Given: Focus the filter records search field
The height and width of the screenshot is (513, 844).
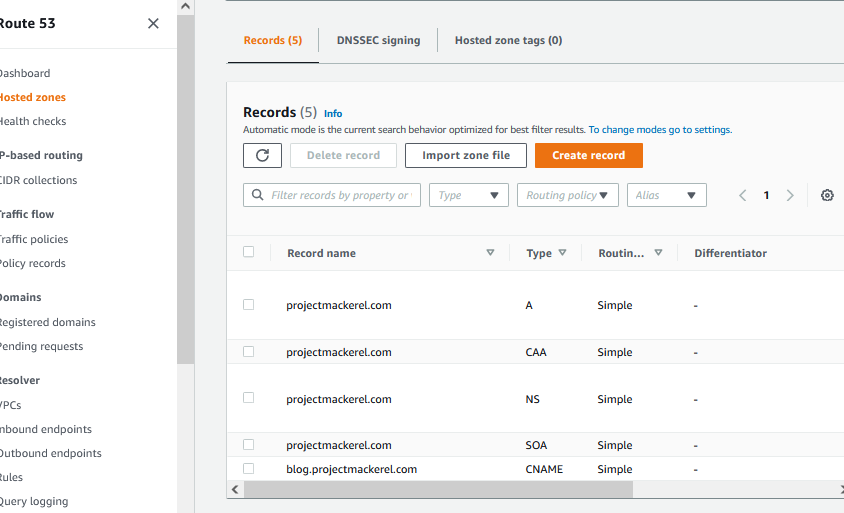Looking at the screenshot, I should coord(339,195).
